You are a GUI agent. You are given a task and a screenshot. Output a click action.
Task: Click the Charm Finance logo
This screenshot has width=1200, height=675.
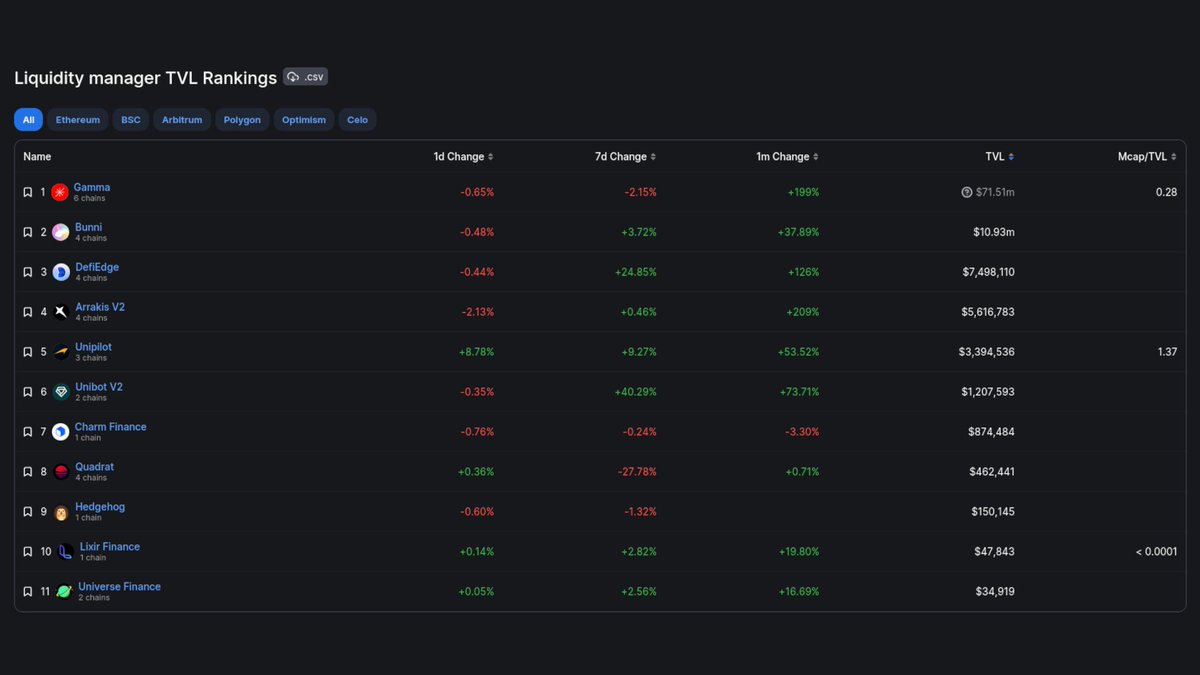[x=61, y=432]
